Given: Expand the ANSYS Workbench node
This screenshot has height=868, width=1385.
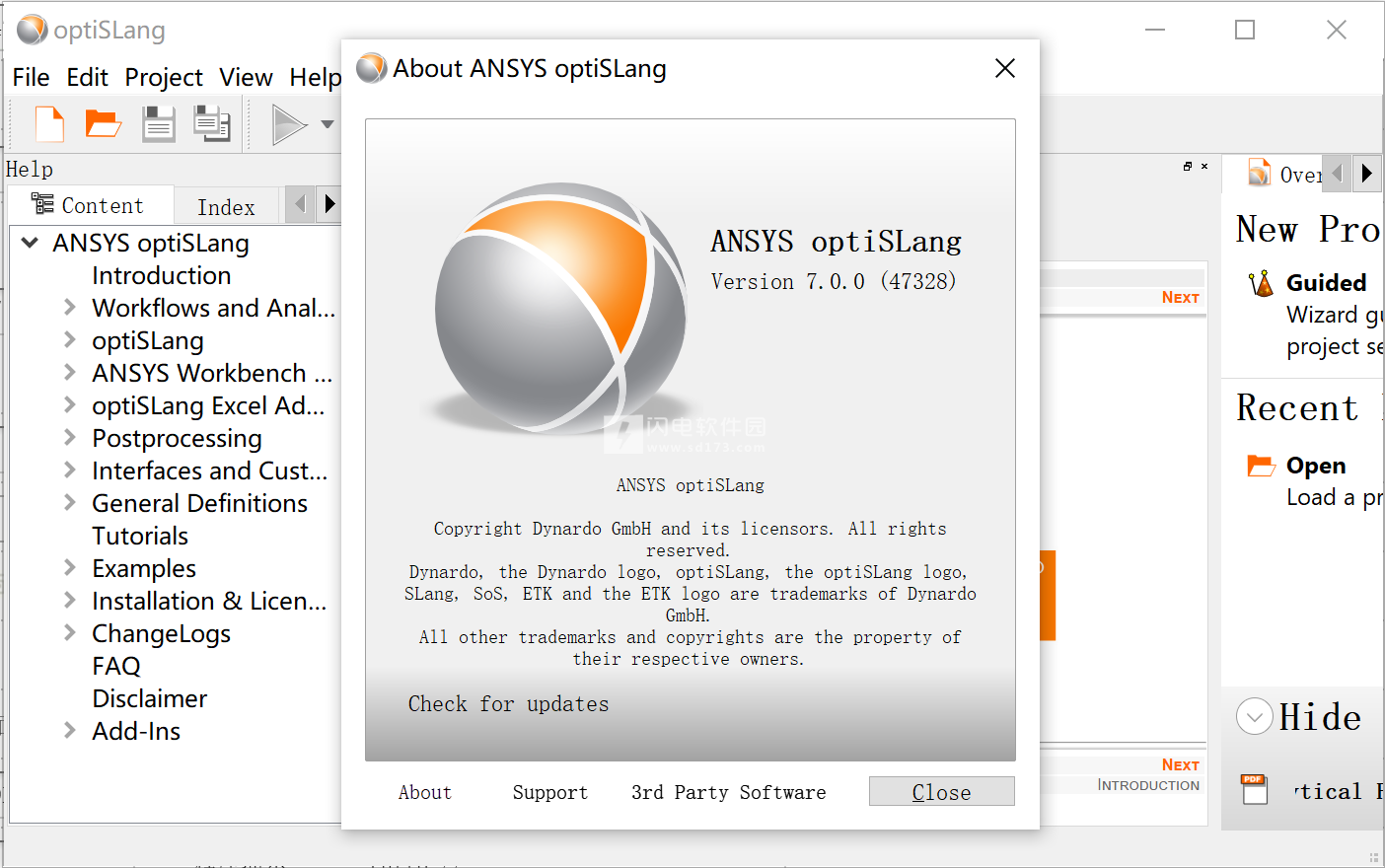Looking at the screenshot, I should tap(69, 373).
